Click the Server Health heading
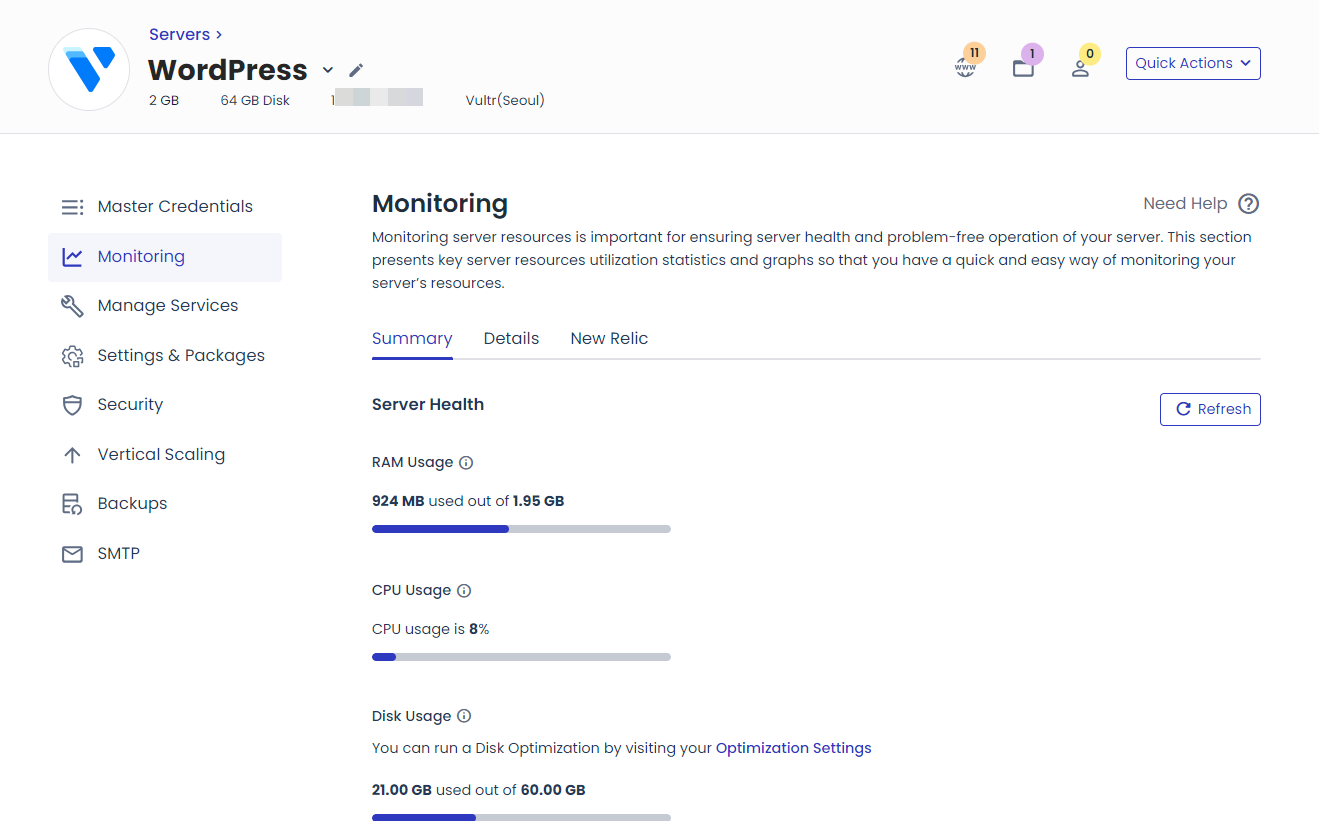 pos(428,405)
